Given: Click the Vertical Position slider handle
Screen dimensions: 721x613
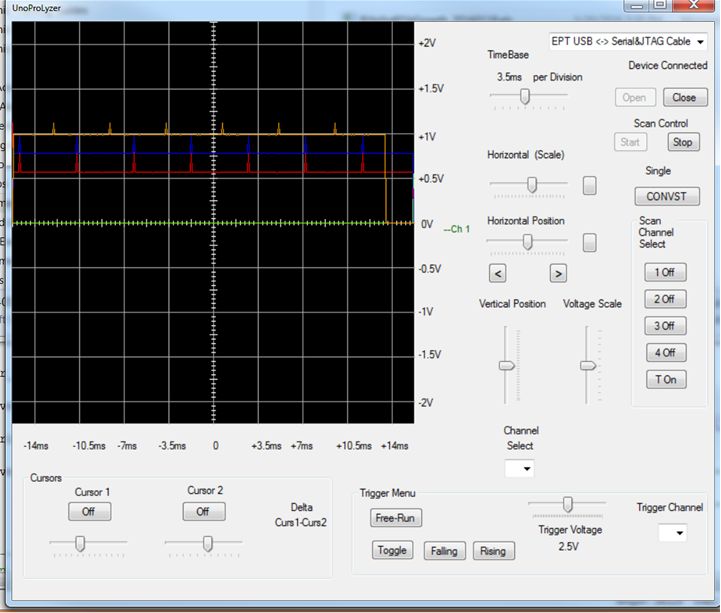Looking at the screenshot, I should (x=507, y=366).
